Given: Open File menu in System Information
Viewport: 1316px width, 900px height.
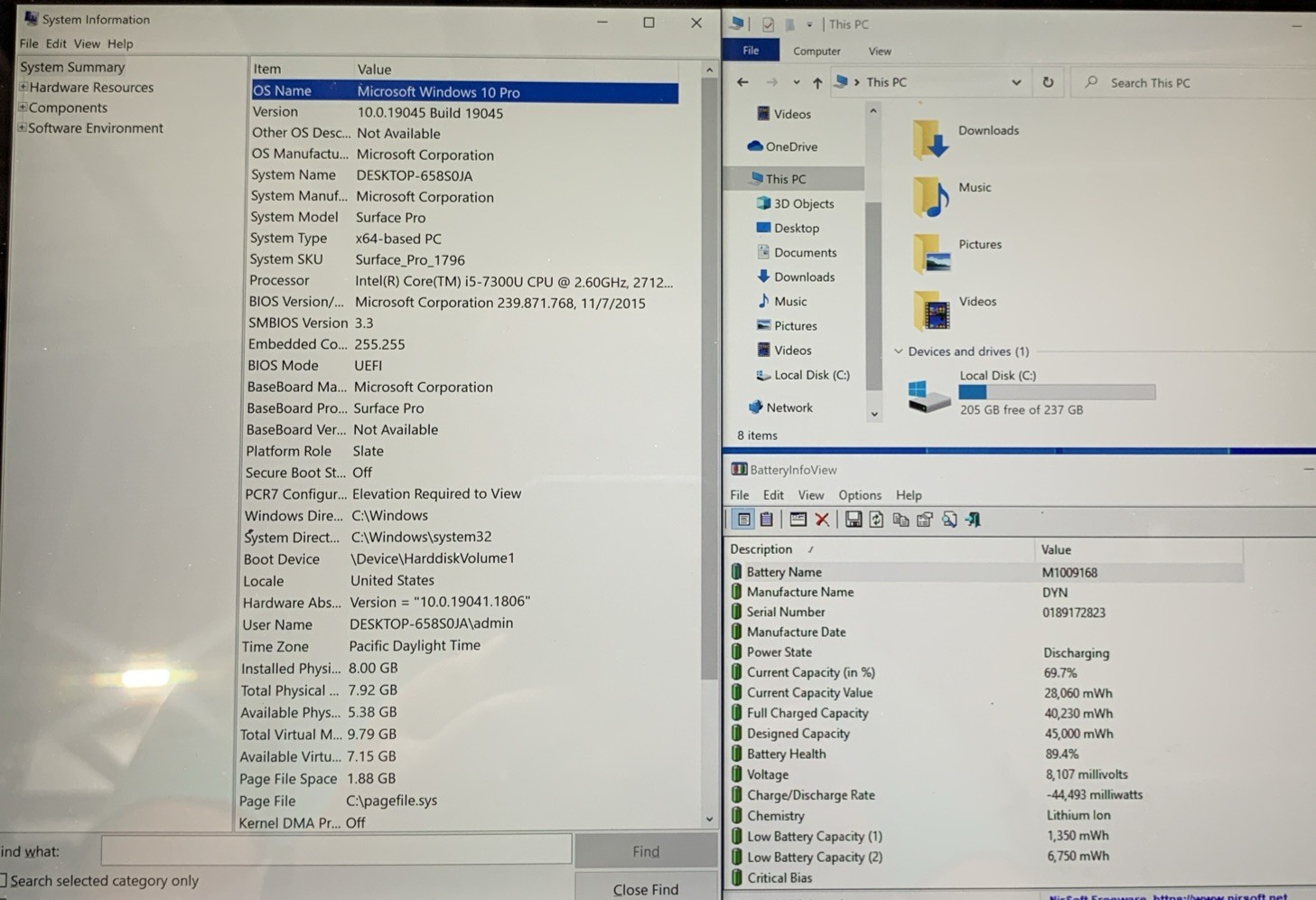Looking at the screenshot, I should coord(29,43).
